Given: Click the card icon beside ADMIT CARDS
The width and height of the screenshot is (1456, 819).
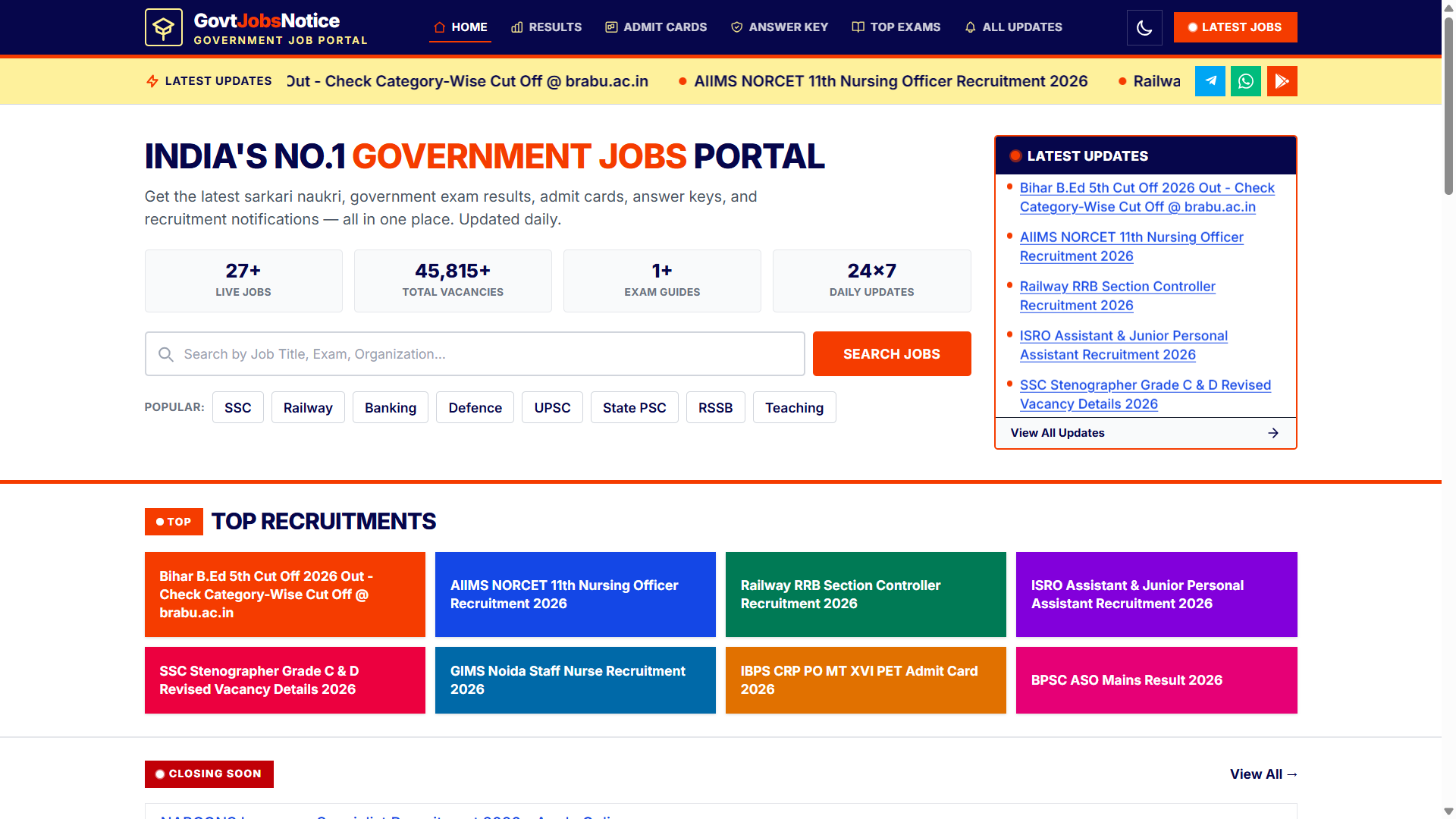Looking at the screenshot, I should point(611,27).
